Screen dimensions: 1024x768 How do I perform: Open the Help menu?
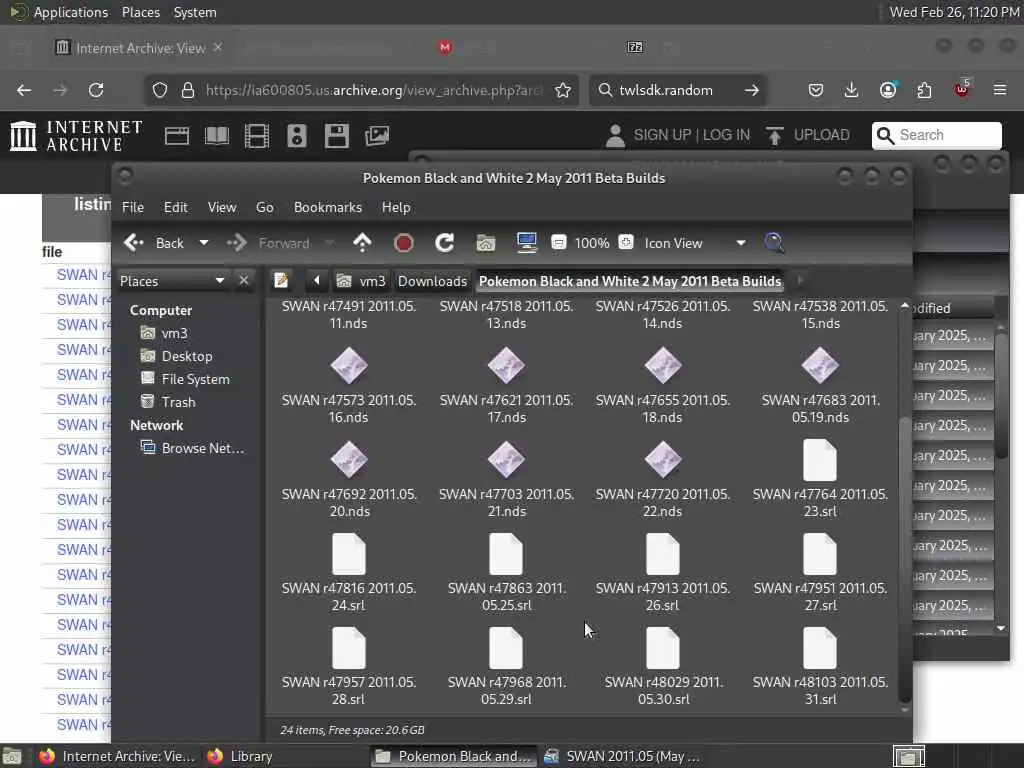396,207
